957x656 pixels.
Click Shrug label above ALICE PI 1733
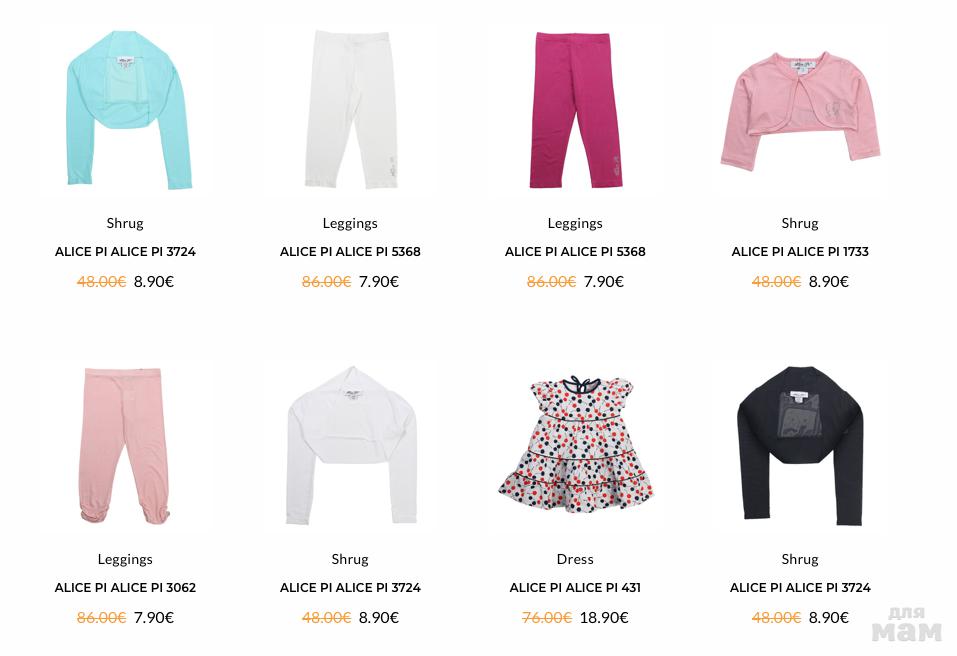[x=800, y=223]
